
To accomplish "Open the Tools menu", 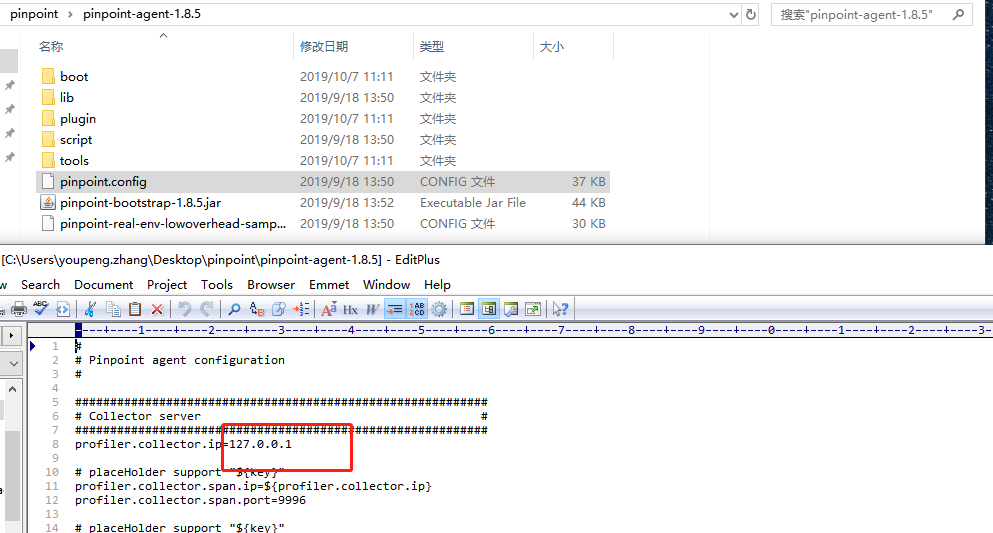I will (217, 285).
